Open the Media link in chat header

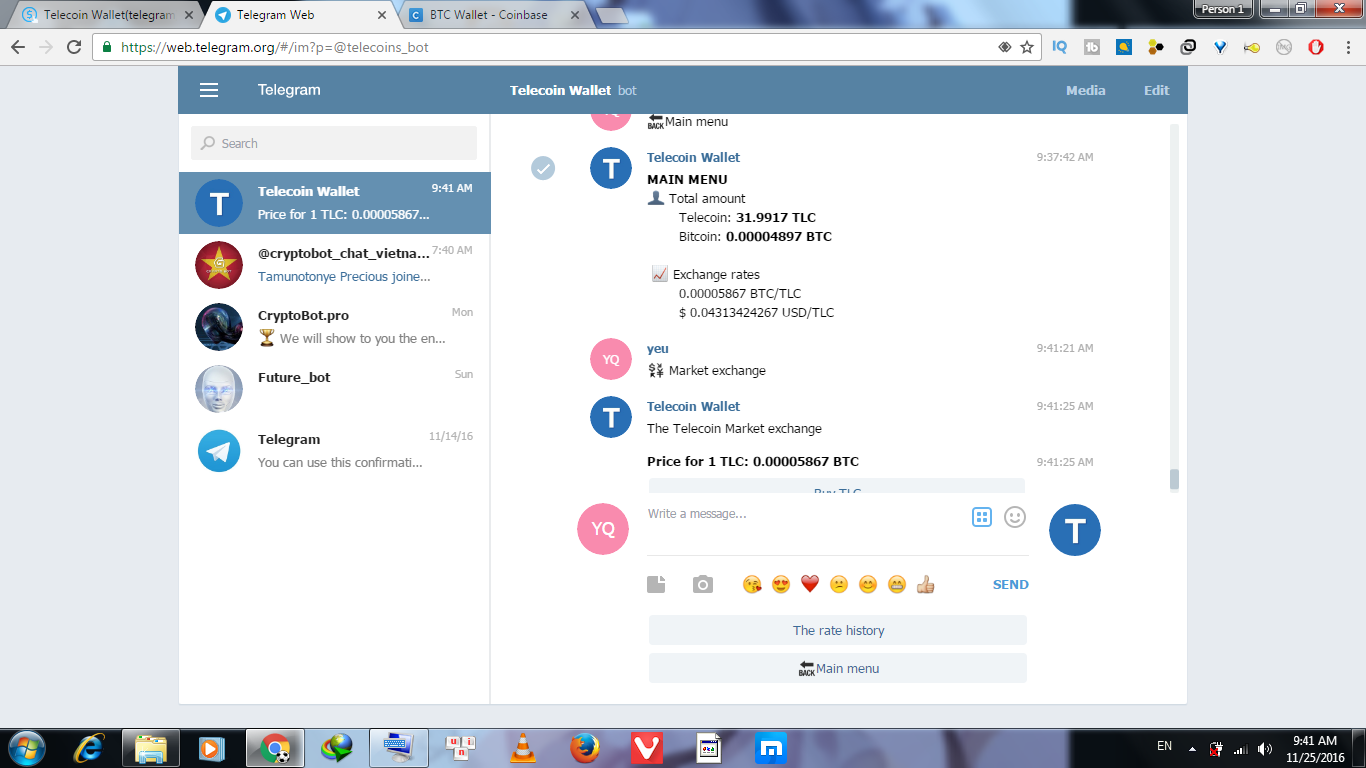click(1085, 90)
